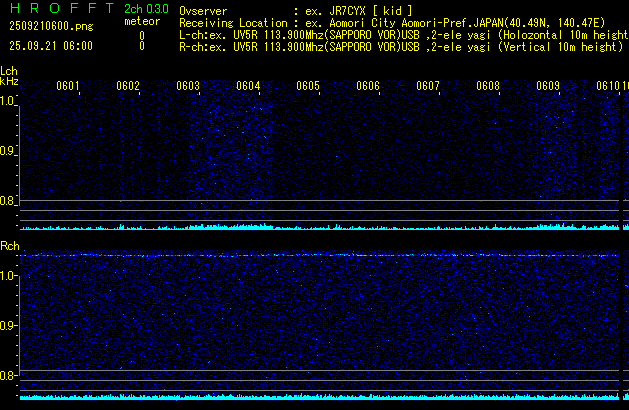Click the 0601 time marker
Image resolution: width=629 pixels, height=410 pixels.
[68, 87]
